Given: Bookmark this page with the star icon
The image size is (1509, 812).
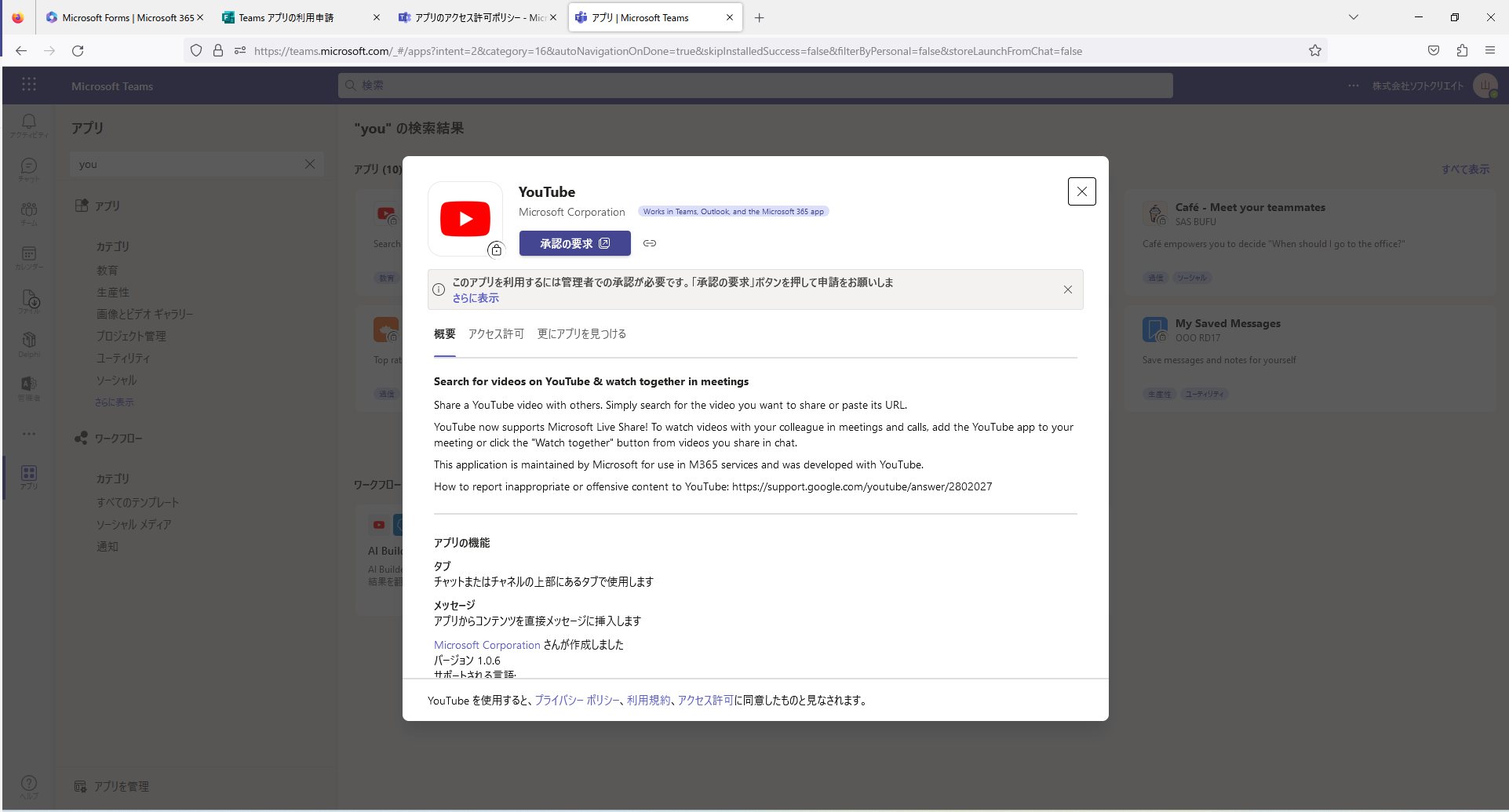Looking at the screenshot, I should pos(1315,51).
